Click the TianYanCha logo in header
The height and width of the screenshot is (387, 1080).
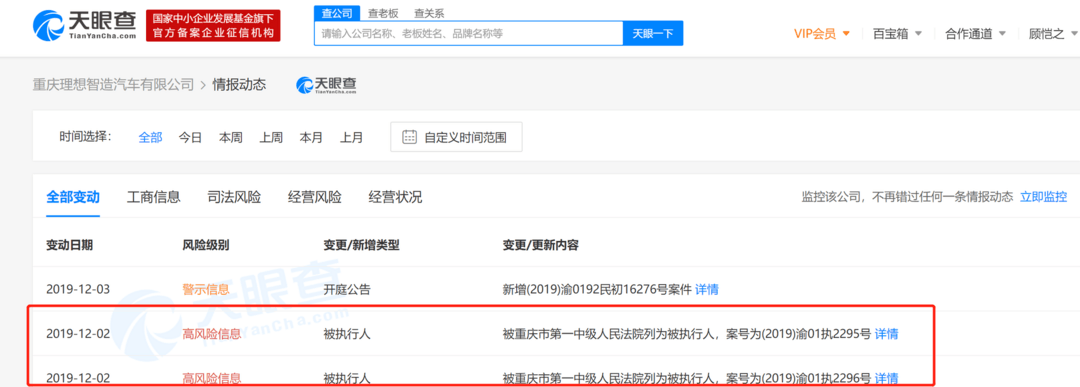coord(84,25)
